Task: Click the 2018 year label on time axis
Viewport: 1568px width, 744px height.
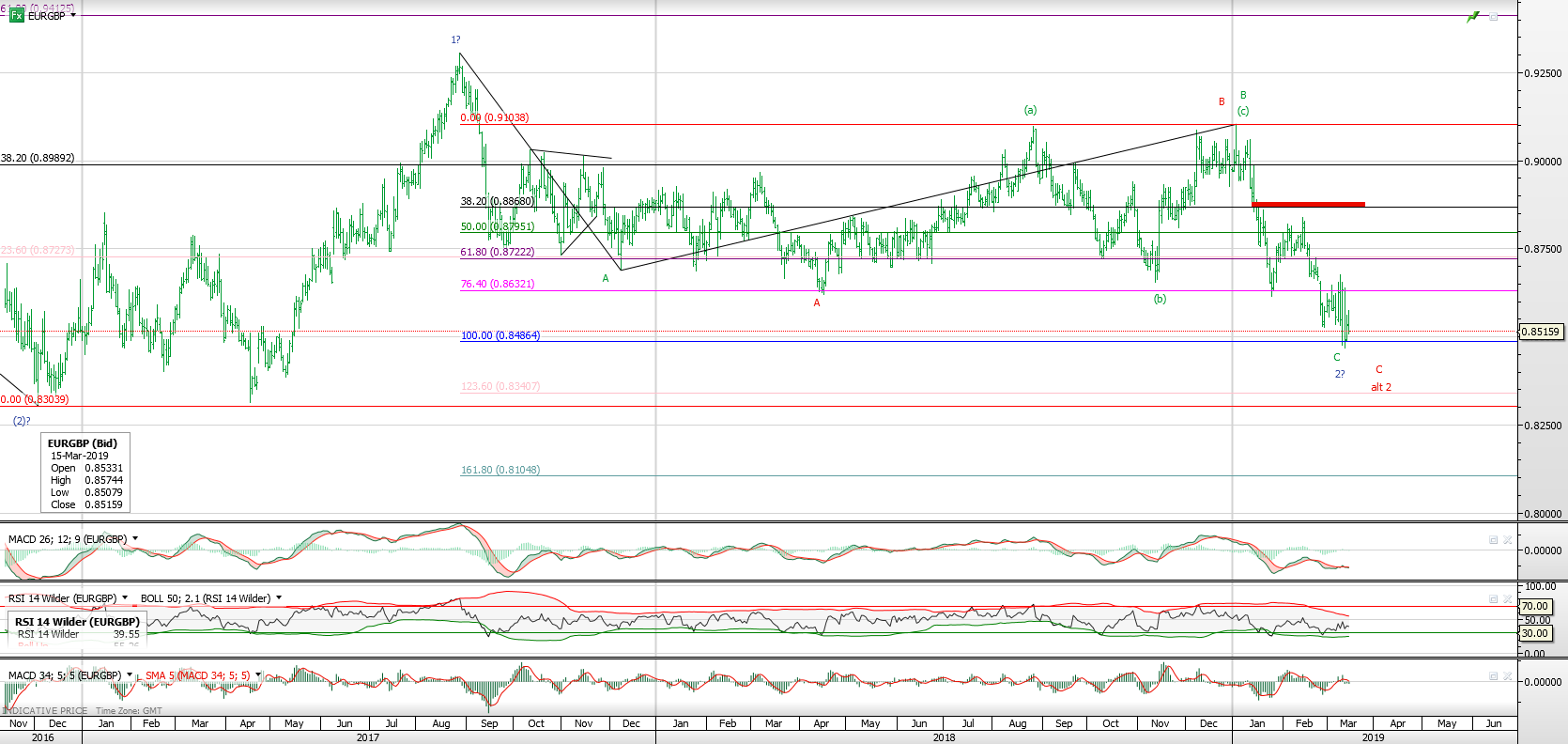Action: coord(944,737)
